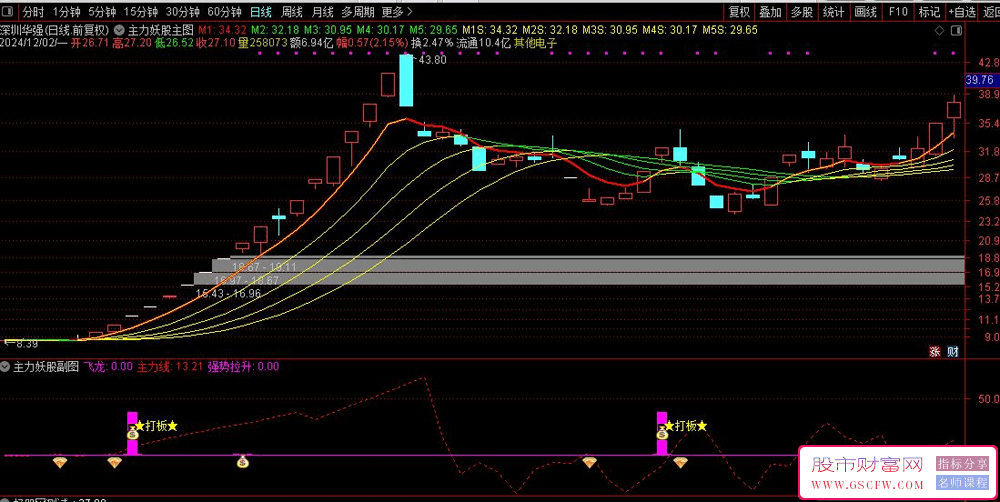The height and width of the screenshot is (502, 1000).
Task: Click the 流通10.4亿 float value
Action: [483, 43]
